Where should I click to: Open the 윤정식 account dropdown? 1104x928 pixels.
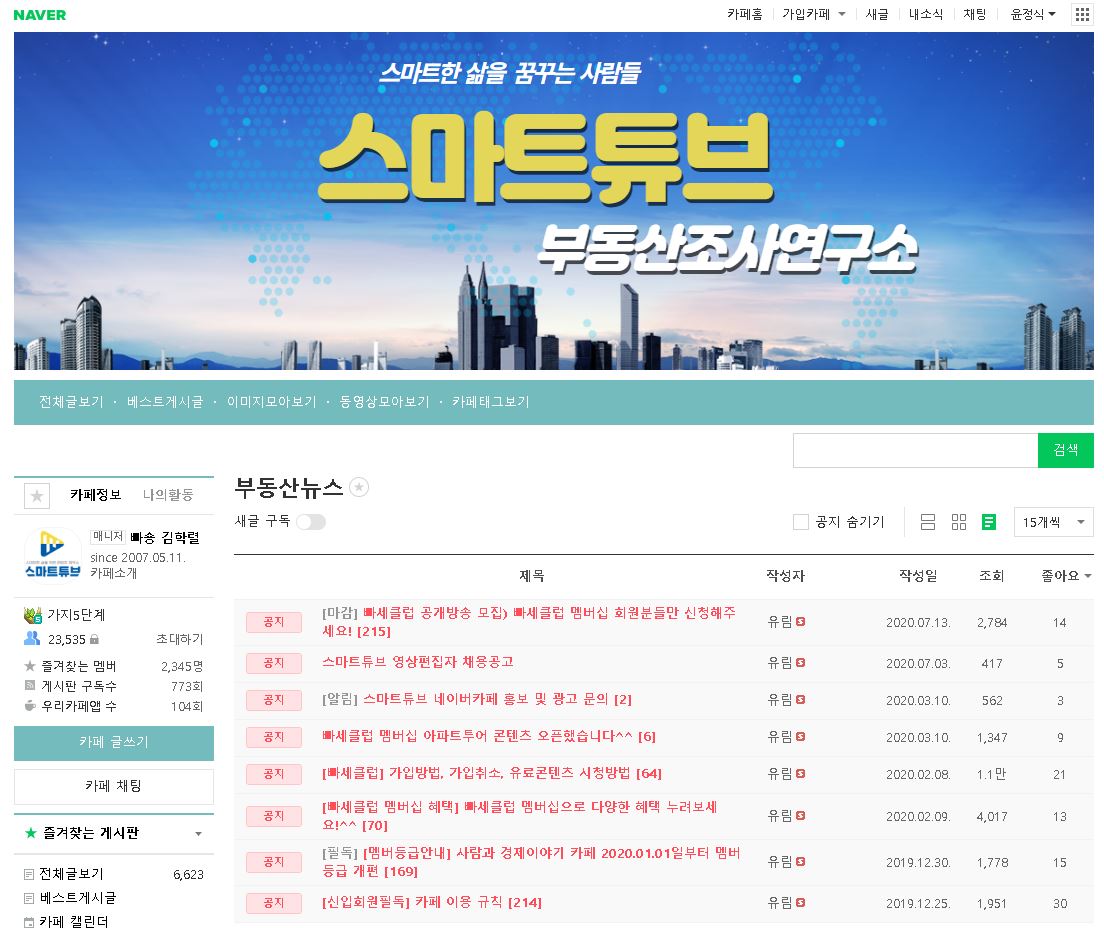1033,14
